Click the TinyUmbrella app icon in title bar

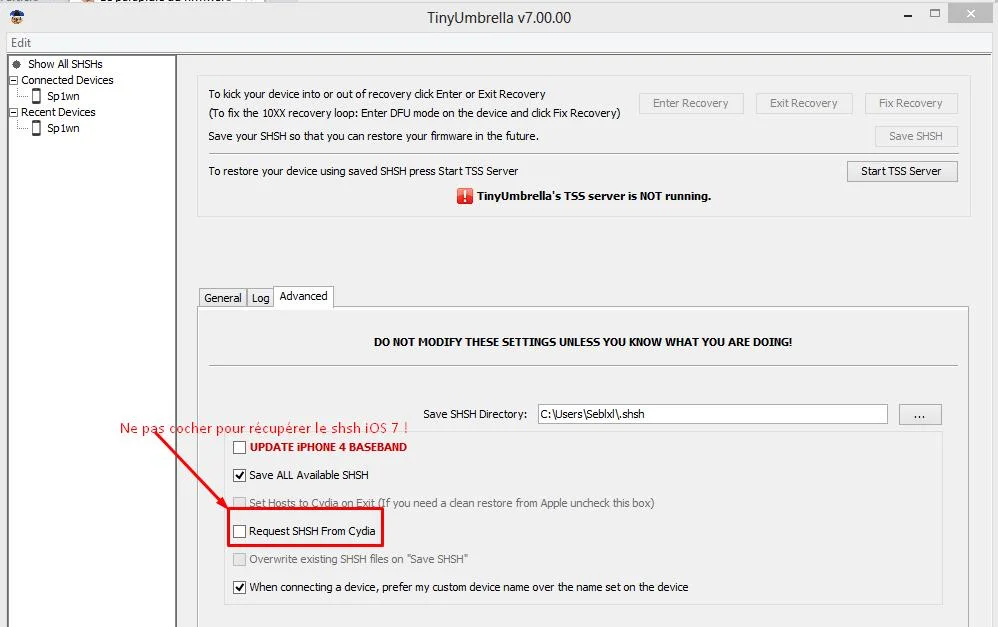[17, 17]
